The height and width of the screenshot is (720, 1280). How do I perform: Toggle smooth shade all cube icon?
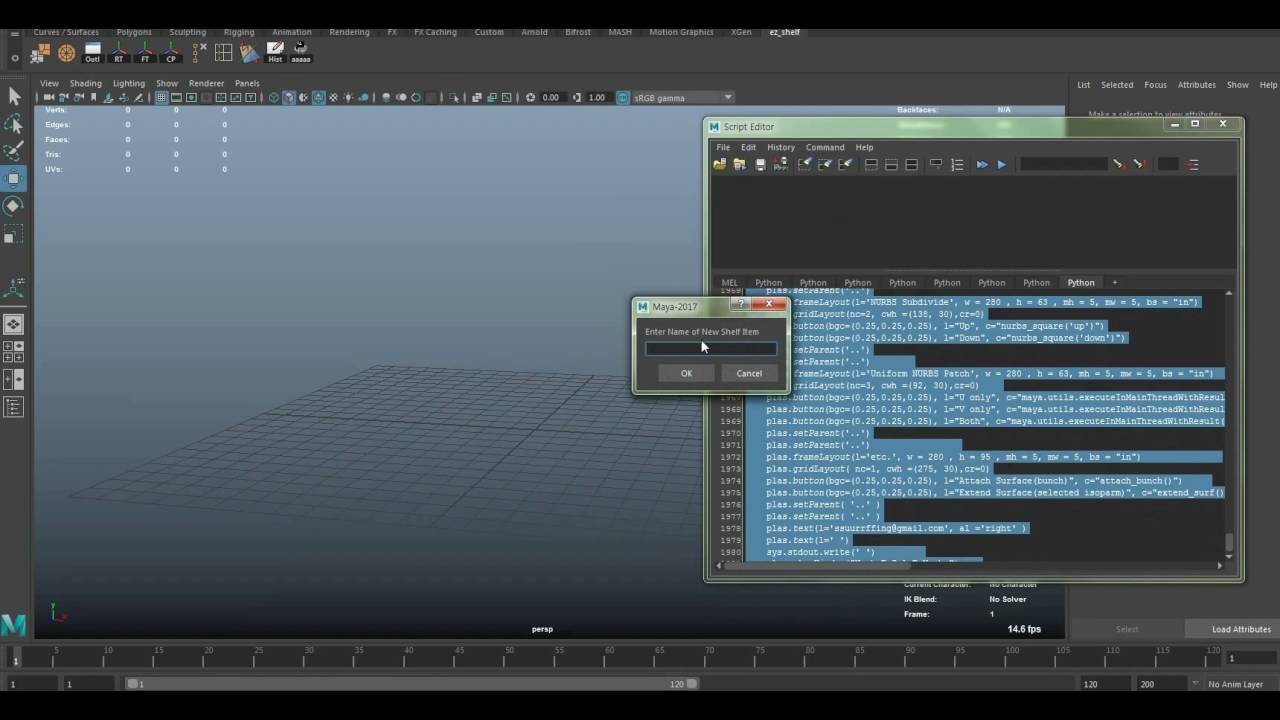[289, 97]
